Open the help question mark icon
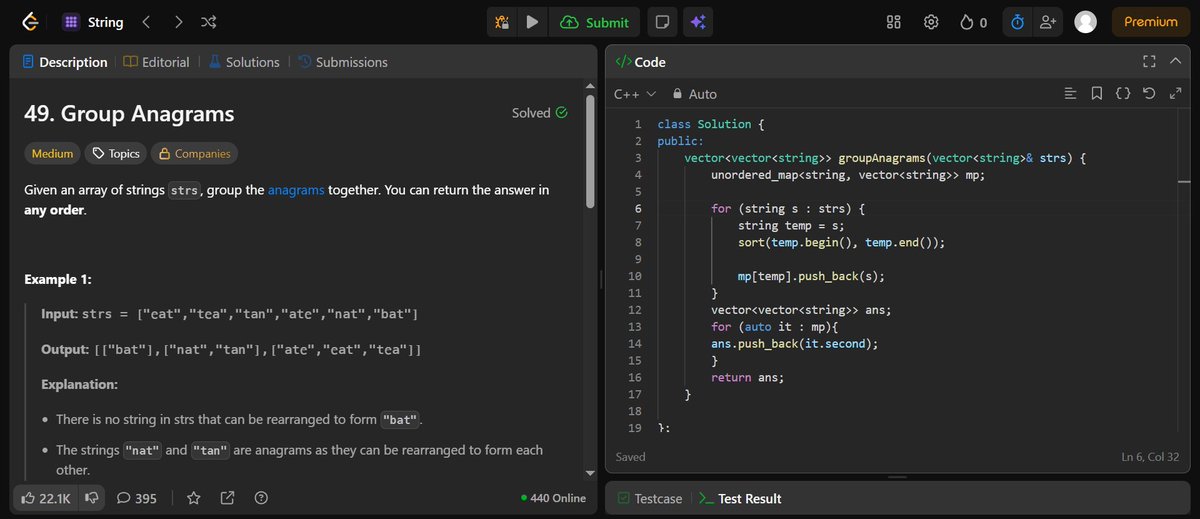The width and height of the screenshot is (1200, 519). (261, 498)
